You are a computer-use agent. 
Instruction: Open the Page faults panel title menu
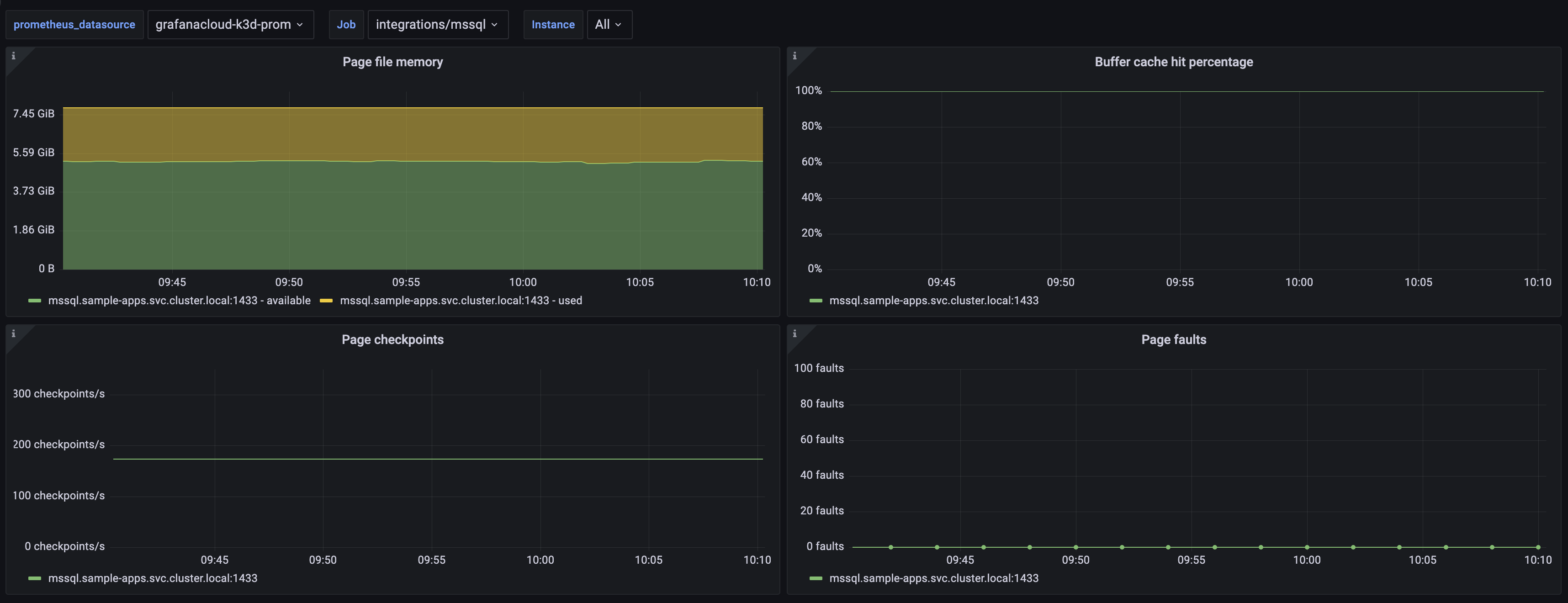[x=1174, y=339]
